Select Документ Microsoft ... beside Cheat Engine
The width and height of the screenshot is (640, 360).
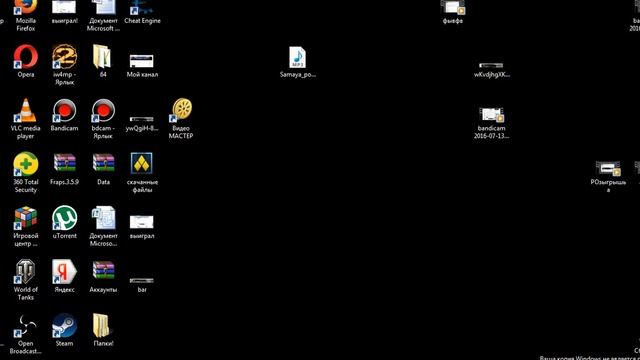click(103, 16)
